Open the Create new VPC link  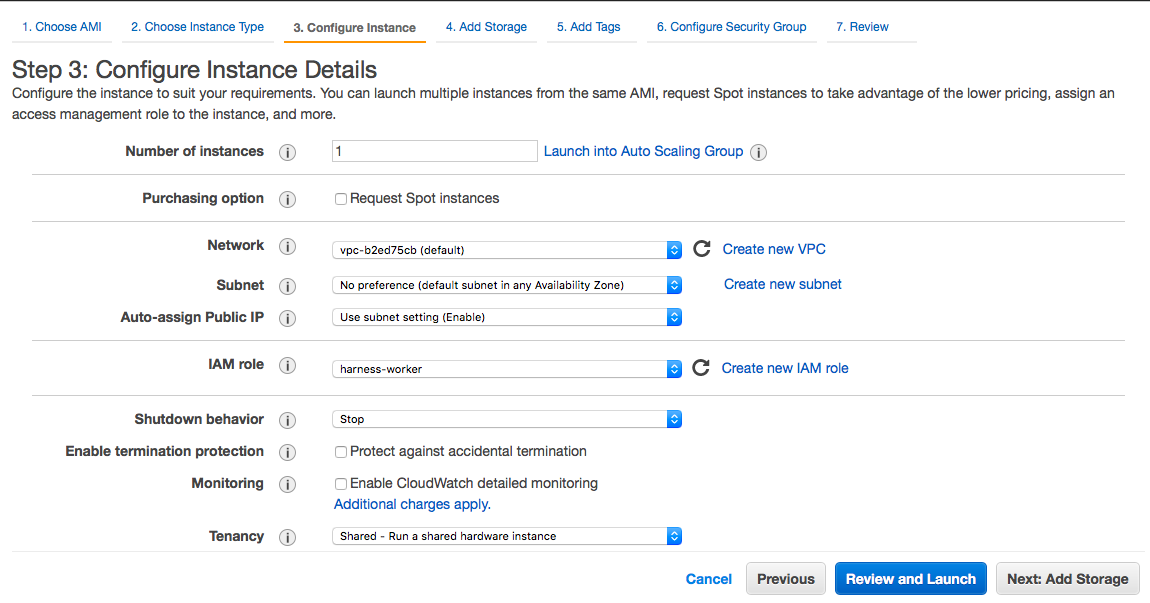(774, 249)
